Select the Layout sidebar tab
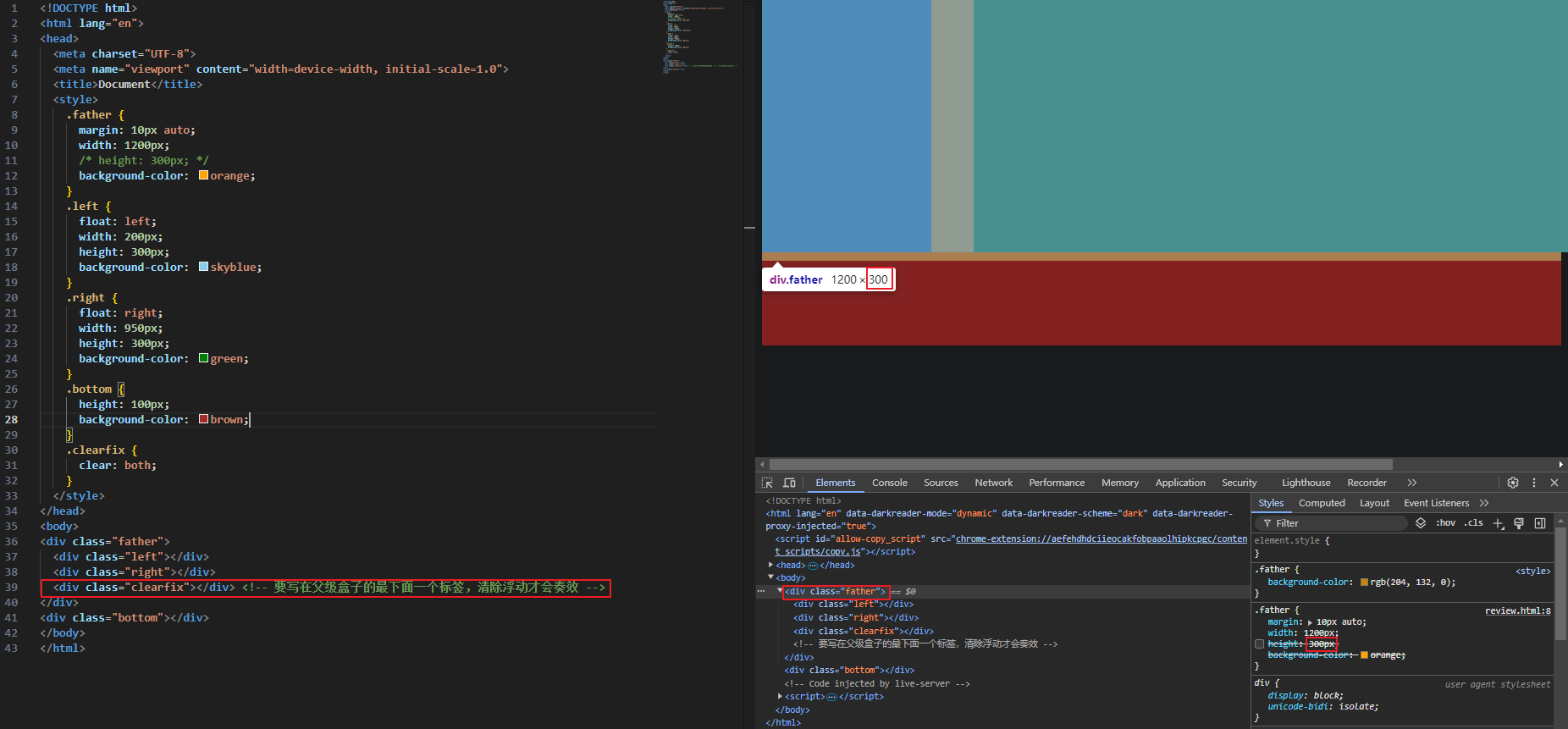Screen dimensions: 1568x729 (x=1374, y=503)
